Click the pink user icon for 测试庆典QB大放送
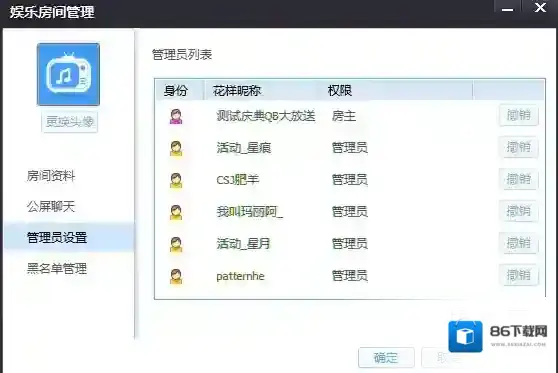This screenshot has height=373, width=558. [x=176, y=116]
